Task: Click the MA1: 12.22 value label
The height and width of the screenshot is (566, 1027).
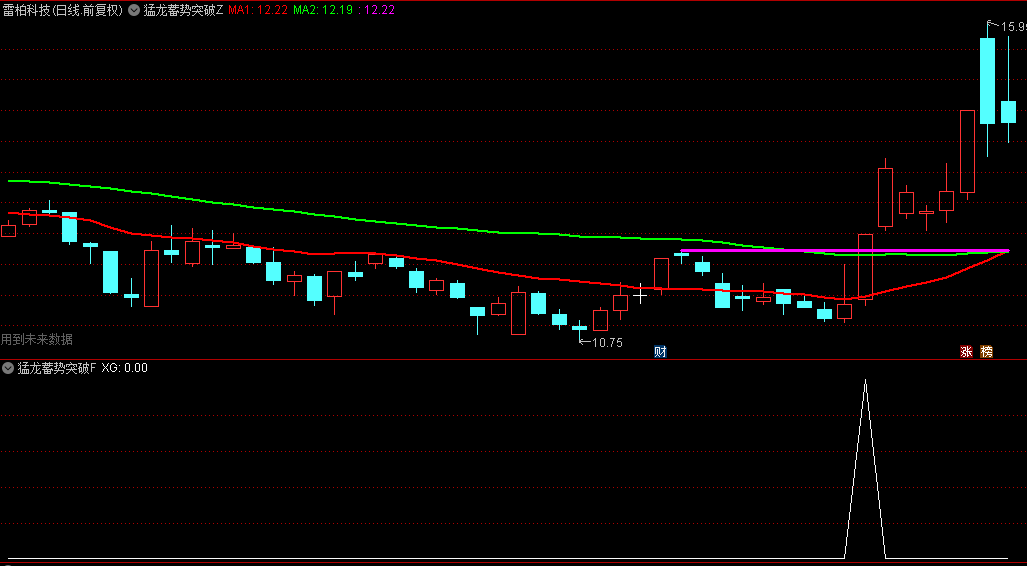Action: [x=258, y=10]
